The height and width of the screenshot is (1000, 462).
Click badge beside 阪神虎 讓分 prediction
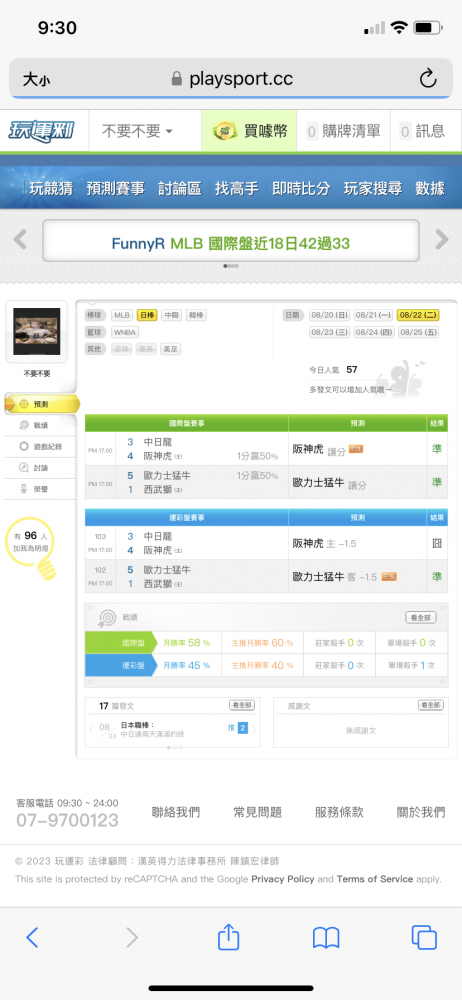click(355, 449)
